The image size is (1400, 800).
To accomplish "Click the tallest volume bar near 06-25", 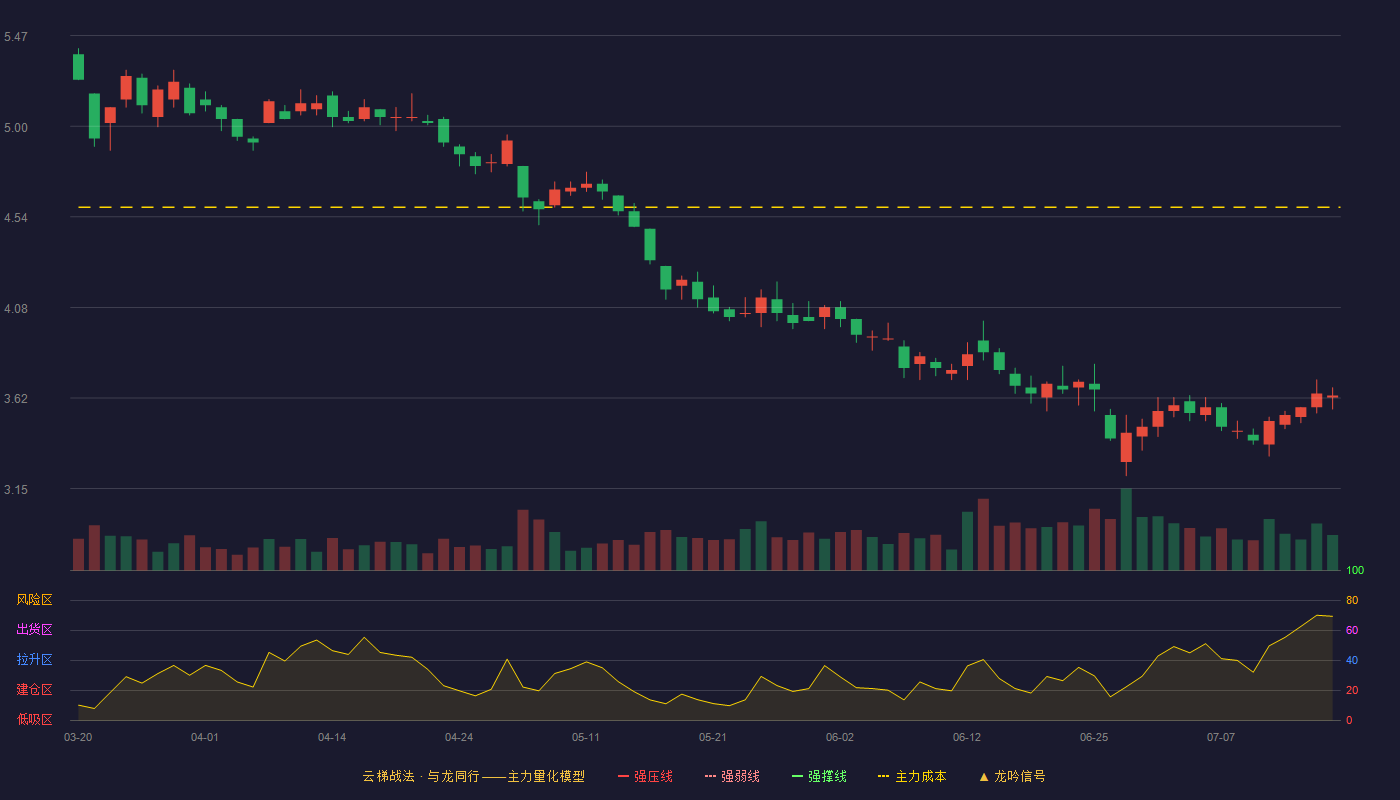I will pos(1126,529).
